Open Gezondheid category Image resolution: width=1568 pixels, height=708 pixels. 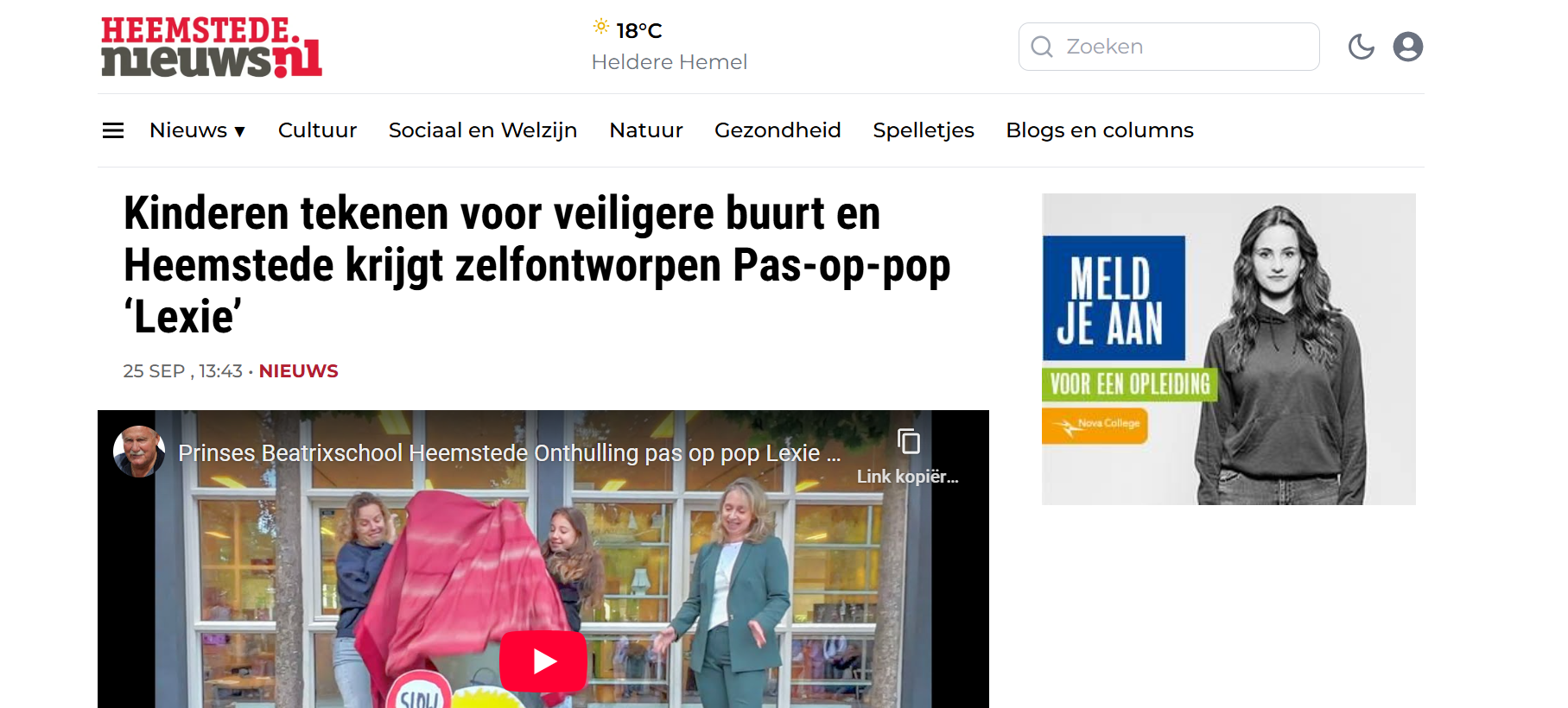[x=778, y=130]
